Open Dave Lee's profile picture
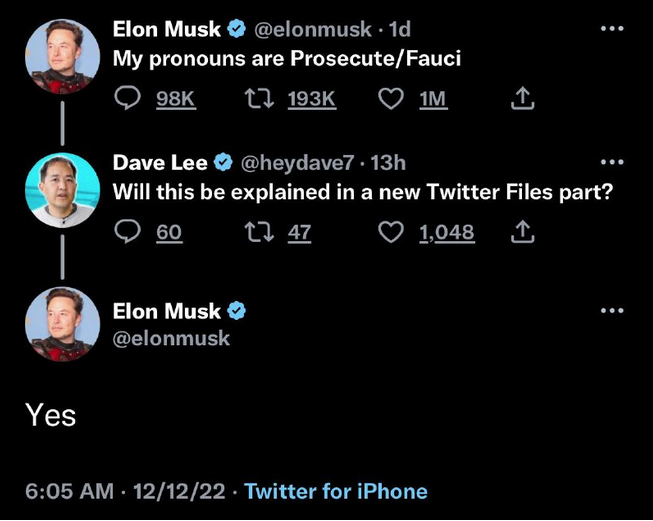Viewport: 653px width, 521px height. [x=62, y=189]
